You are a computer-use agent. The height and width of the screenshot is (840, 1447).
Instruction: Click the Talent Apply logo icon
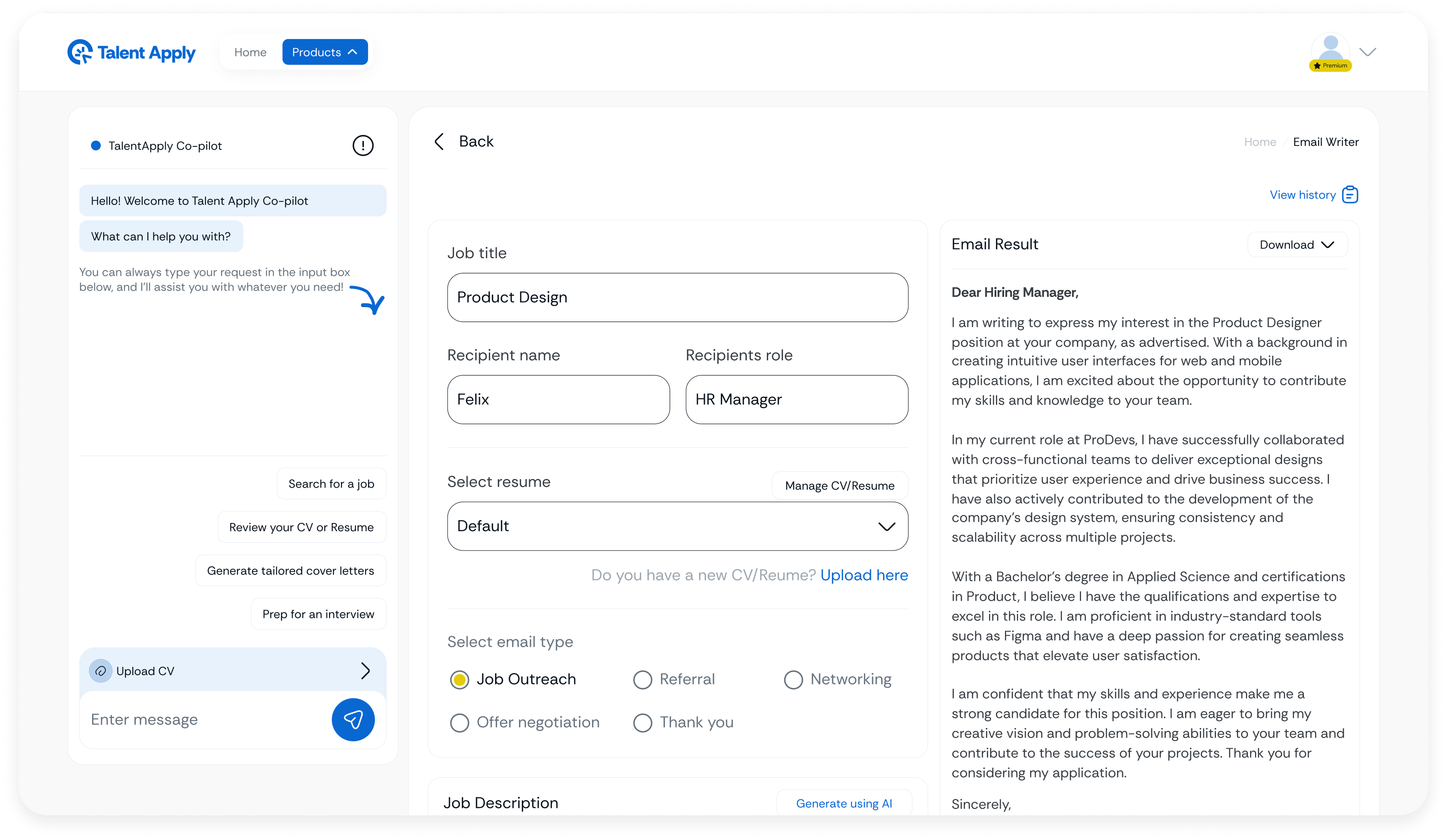(81, 52)
